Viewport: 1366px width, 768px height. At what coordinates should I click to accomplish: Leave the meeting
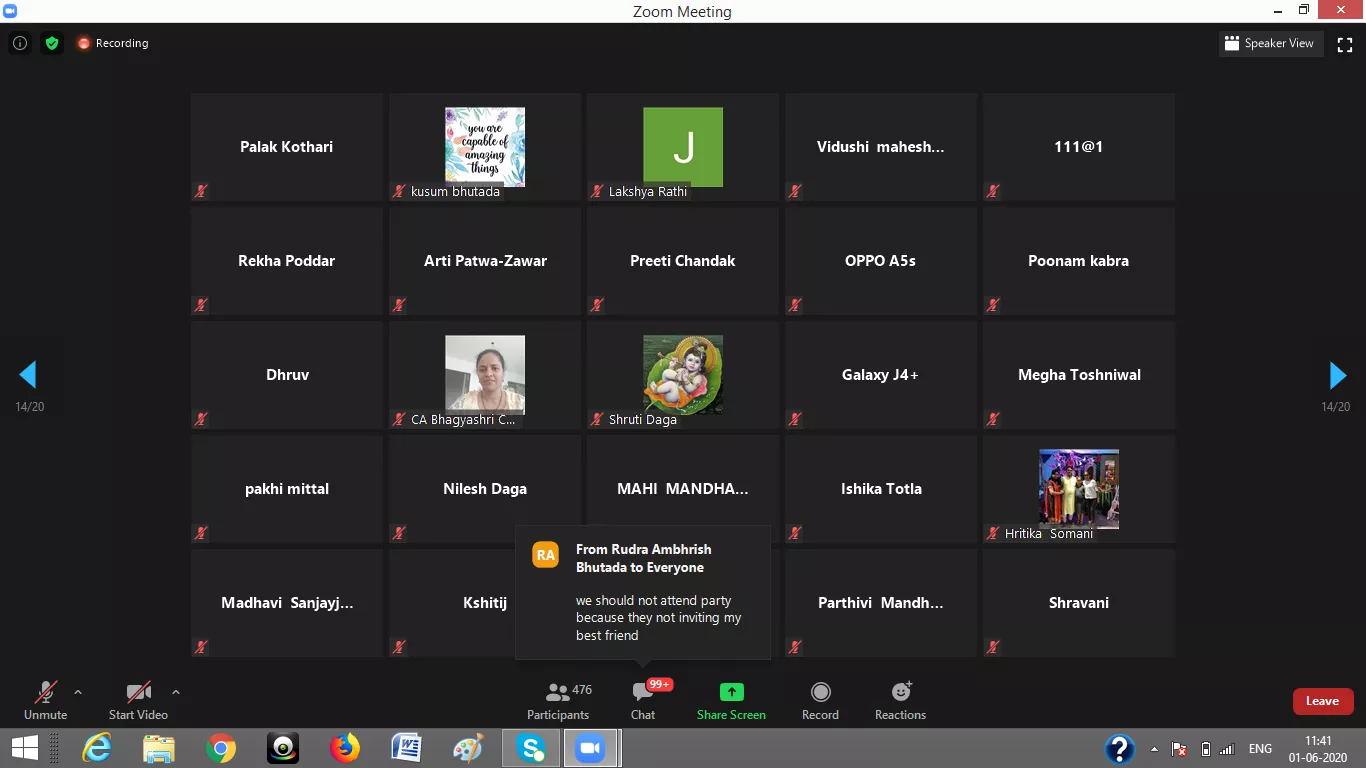[1322, 701]
